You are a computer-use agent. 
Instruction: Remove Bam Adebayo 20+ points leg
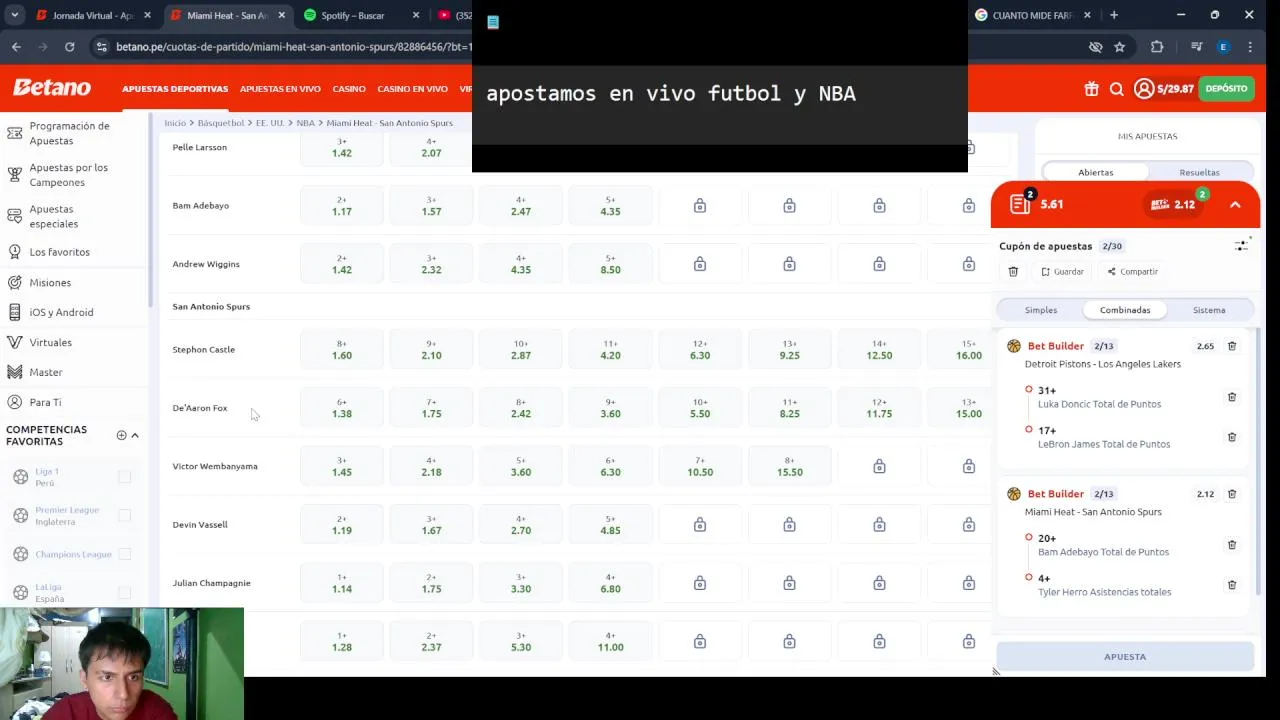tap(1232, 545)
